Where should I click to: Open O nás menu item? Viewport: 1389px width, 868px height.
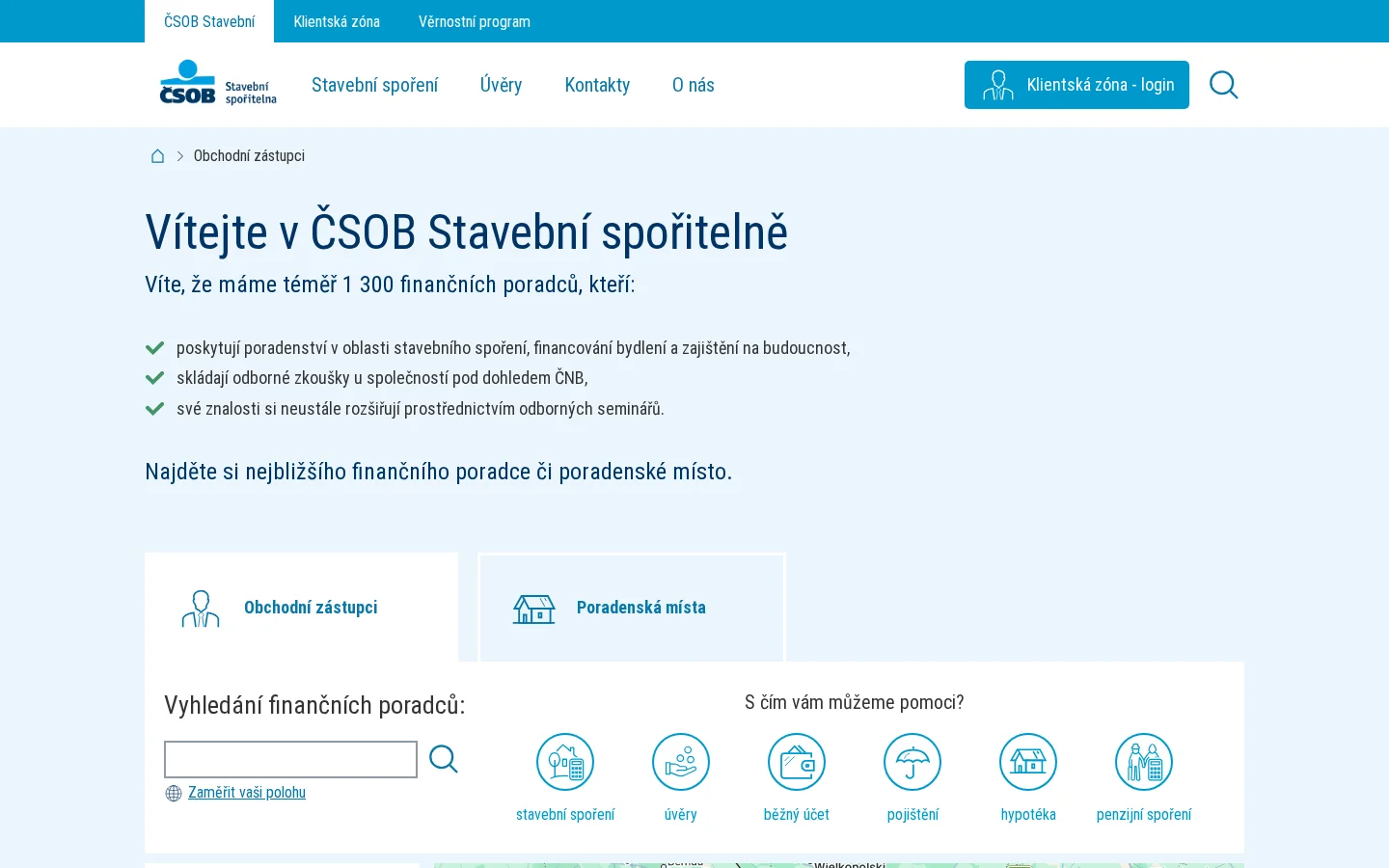pos(694,85)
